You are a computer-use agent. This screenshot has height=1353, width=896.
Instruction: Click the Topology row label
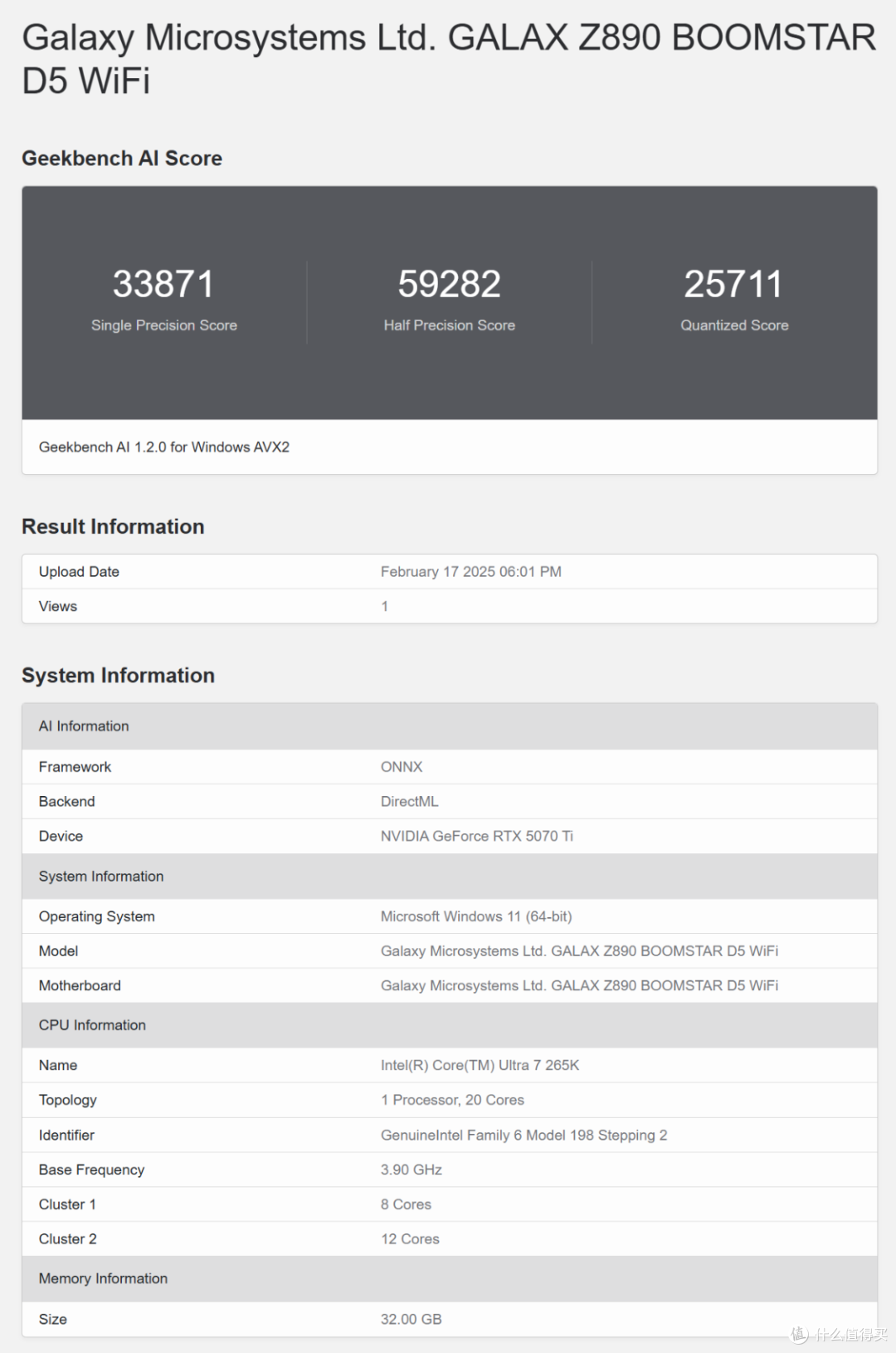click(x=68, y=1101)
